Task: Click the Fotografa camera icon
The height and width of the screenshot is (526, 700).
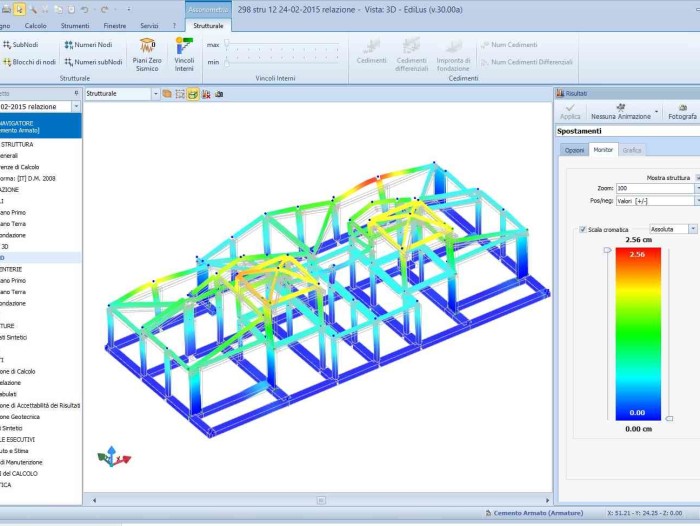Action: pos(682,106)
